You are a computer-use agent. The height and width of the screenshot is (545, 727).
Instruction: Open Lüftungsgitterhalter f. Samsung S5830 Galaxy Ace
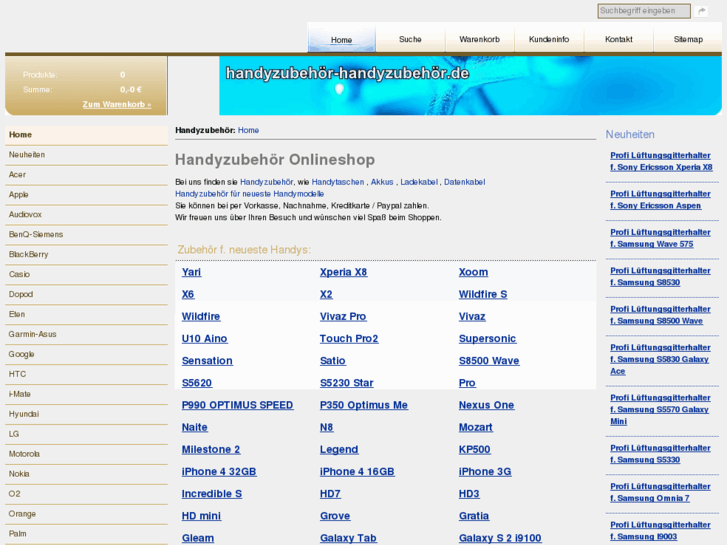[660, 359]
